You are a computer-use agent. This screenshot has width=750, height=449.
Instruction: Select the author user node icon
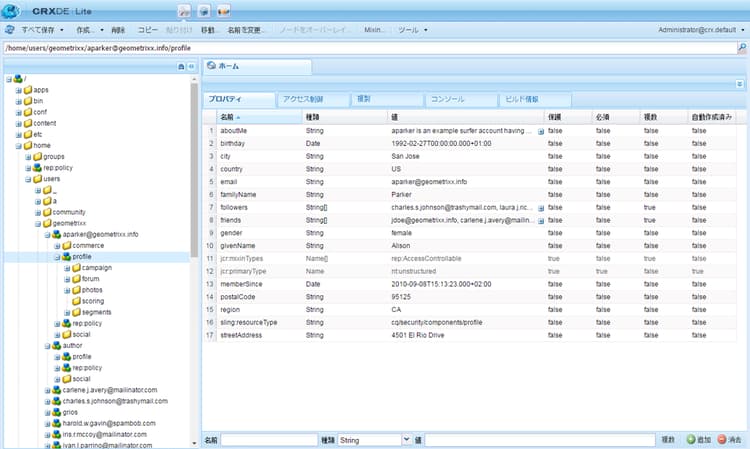tap(56, 345)
